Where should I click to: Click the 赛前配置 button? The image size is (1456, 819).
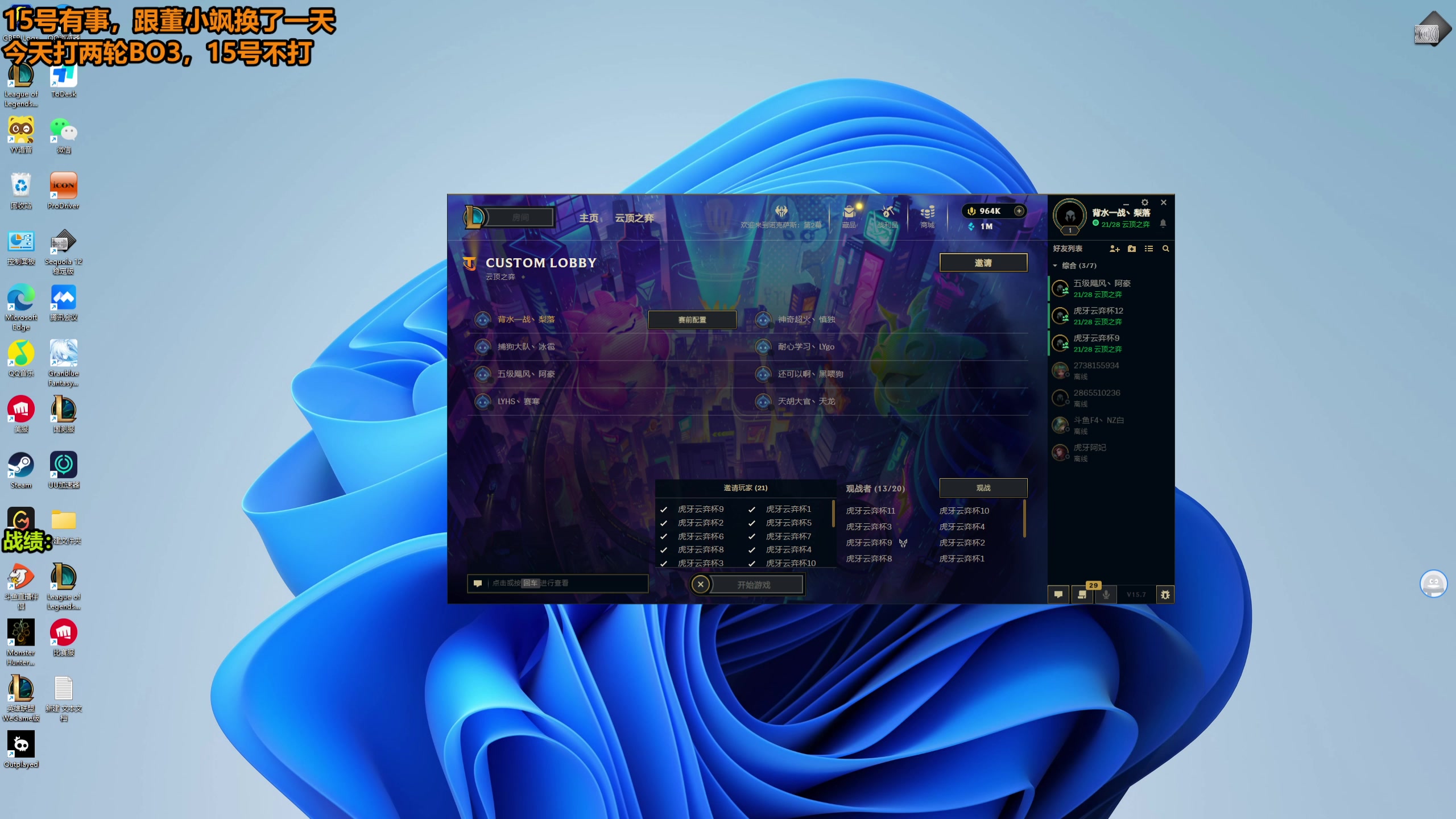692,320
